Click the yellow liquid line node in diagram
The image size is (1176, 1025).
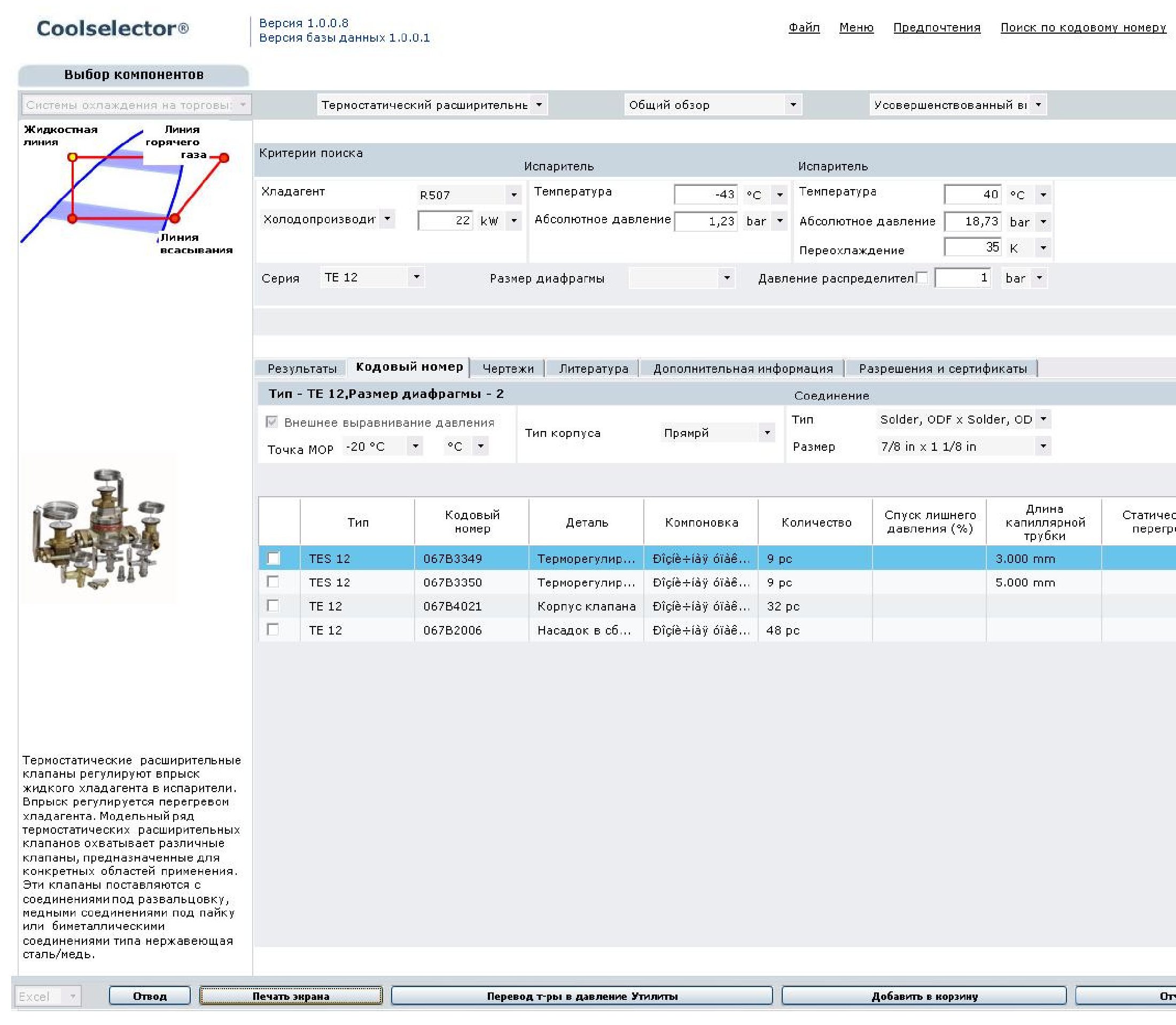coord(72,157)
